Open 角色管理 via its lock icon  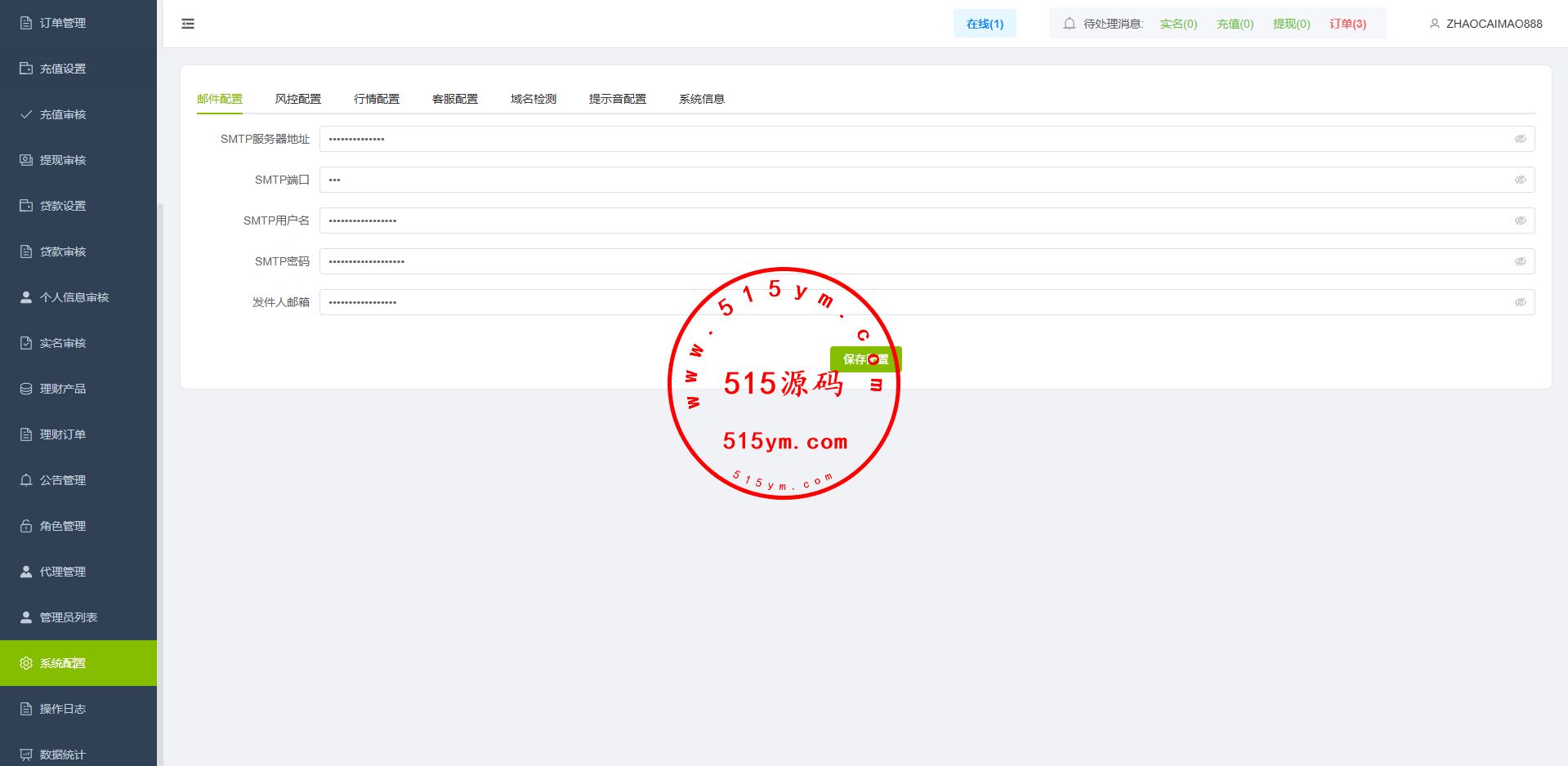tap(26, 526)
